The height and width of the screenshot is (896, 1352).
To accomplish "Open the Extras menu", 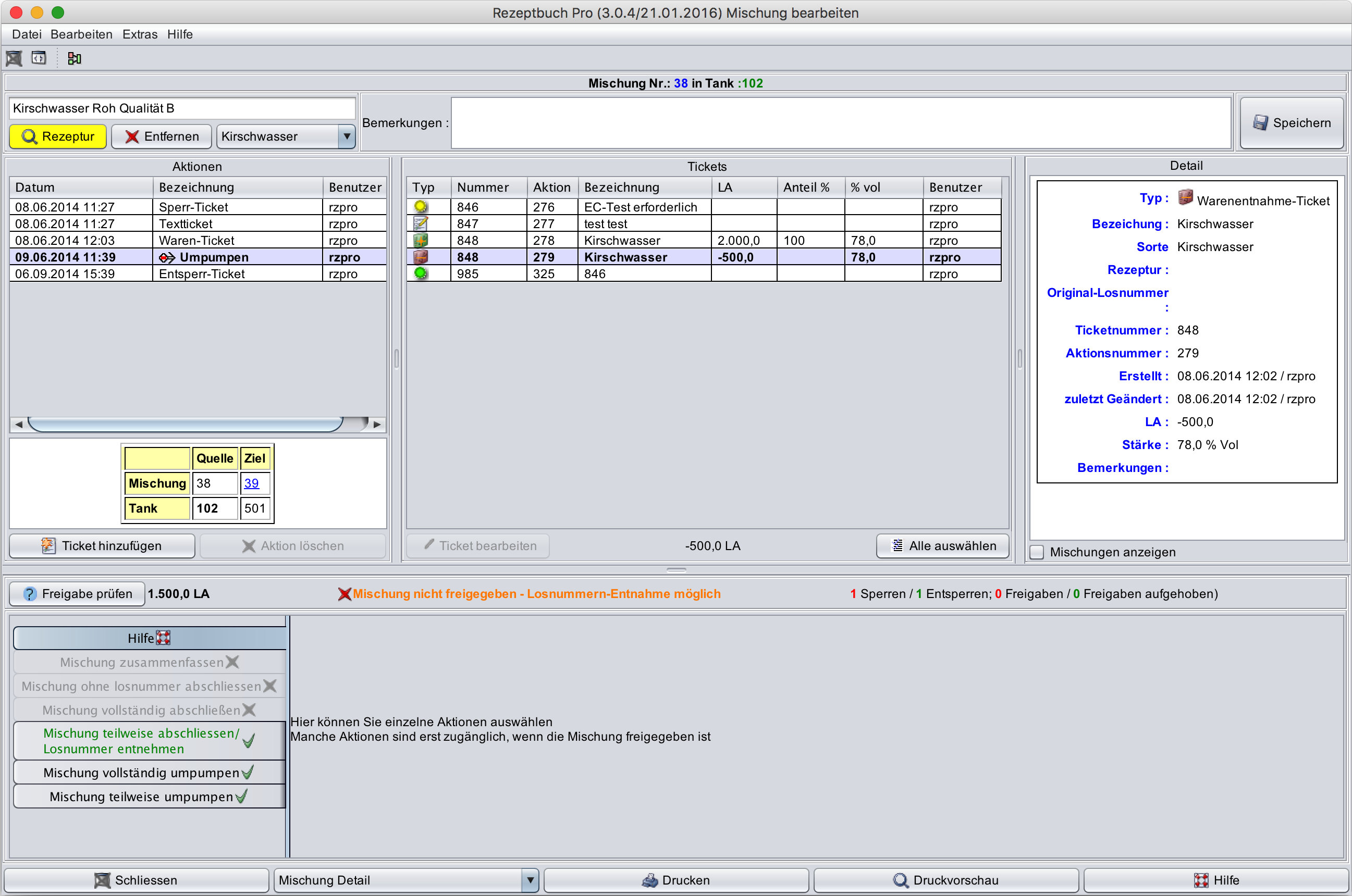I will click(x=140, y=34).
